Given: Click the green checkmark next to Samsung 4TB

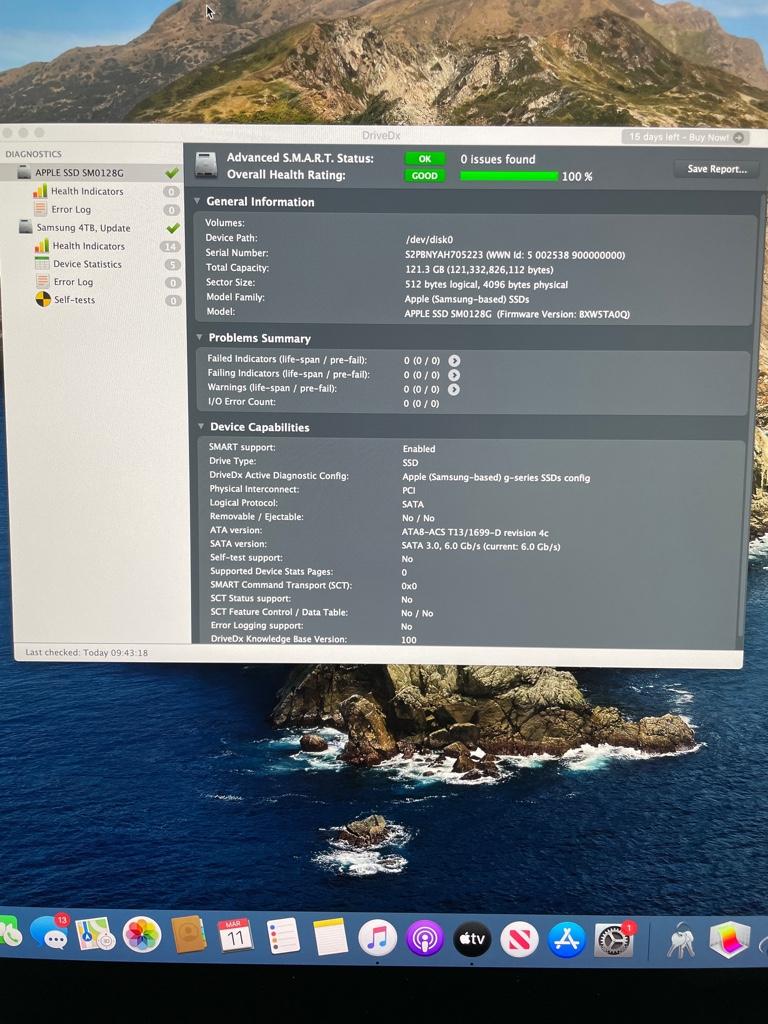Looking at the screenshot, I should click(172, 228).
